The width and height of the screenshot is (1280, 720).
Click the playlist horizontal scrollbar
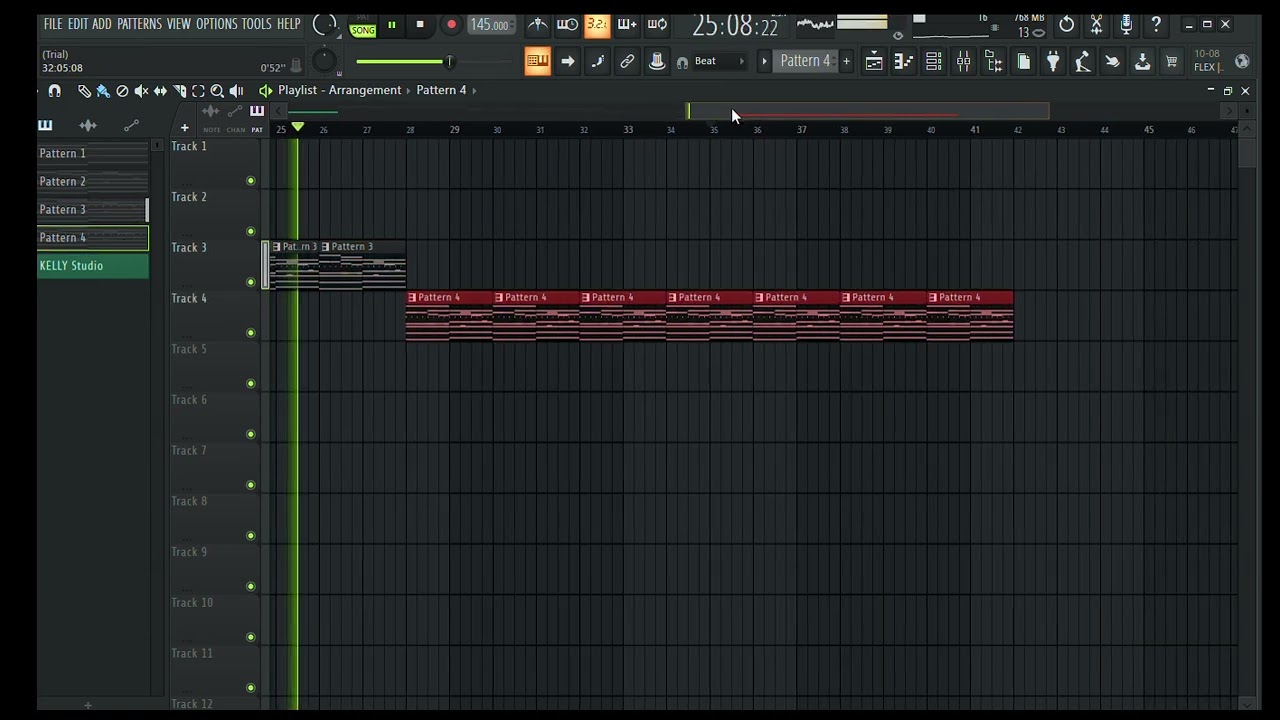click(868, 111)
